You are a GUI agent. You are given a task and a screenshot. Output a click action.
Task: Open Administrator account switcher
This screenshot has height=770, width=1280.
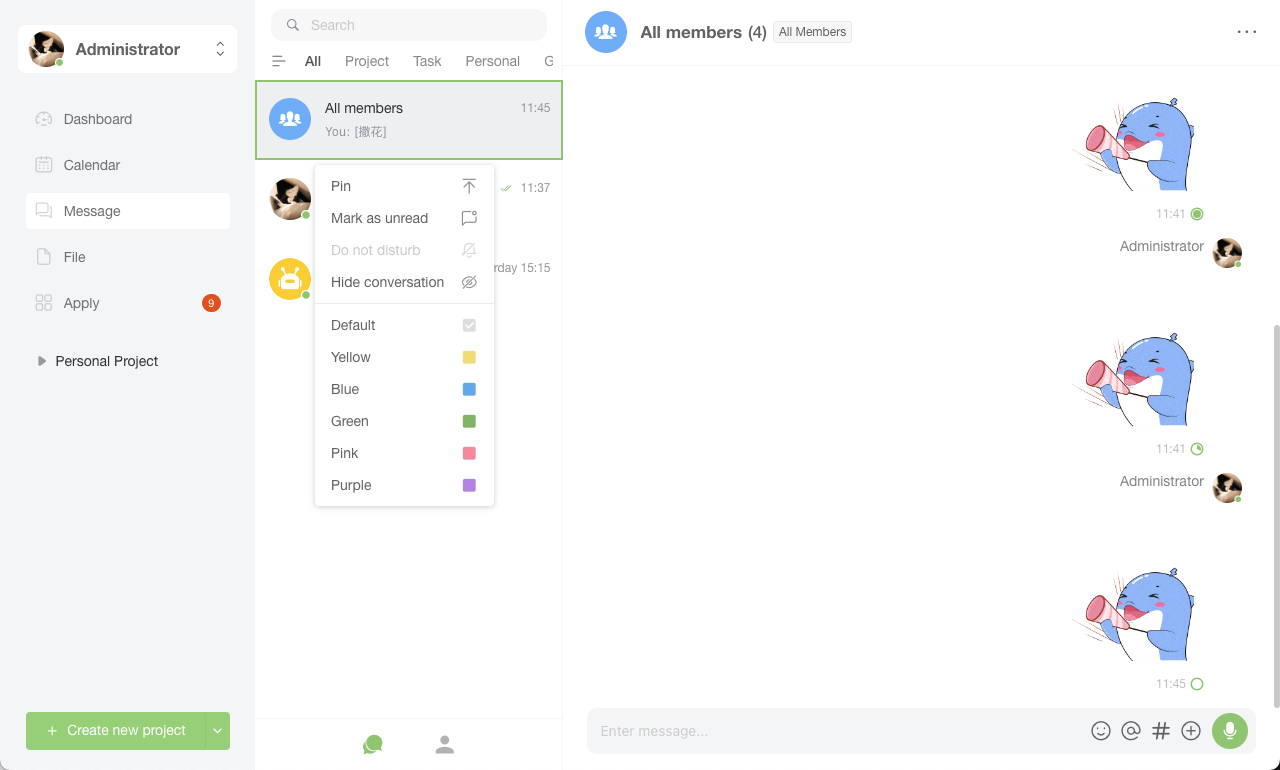pos(220,49)
